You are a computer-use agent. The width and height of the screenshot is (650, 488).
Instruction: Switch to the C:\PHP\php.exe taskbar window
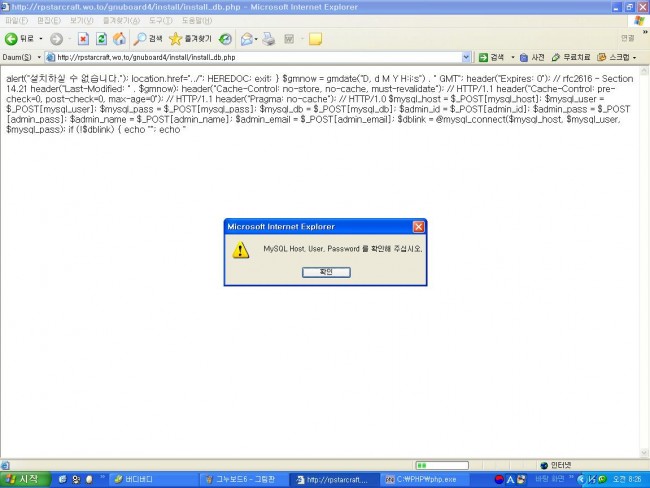click(424, 480)
